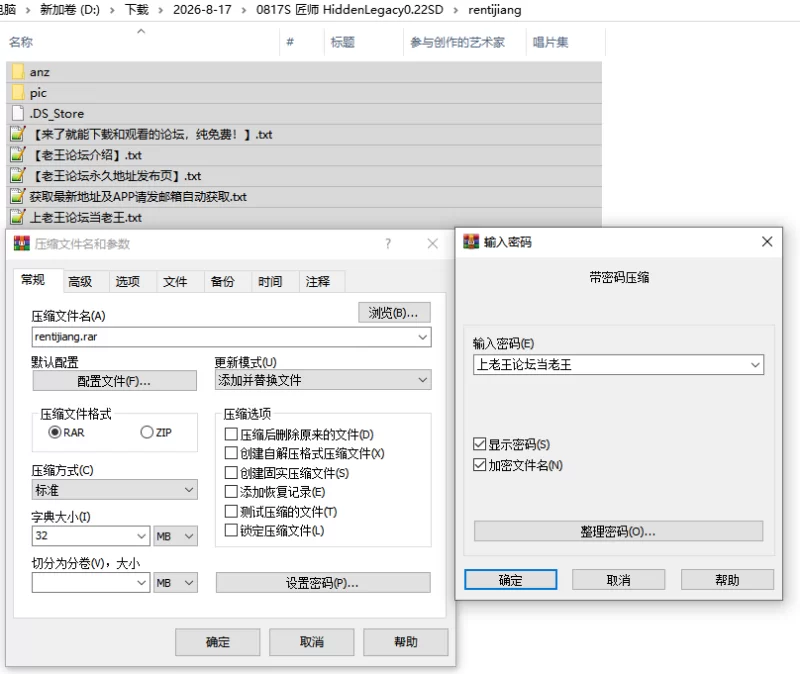Viewport: 800px width, 674px height.
Task: Enable 创建自解压格式压缩文件 checkbox
Action: tap(231, 453)
